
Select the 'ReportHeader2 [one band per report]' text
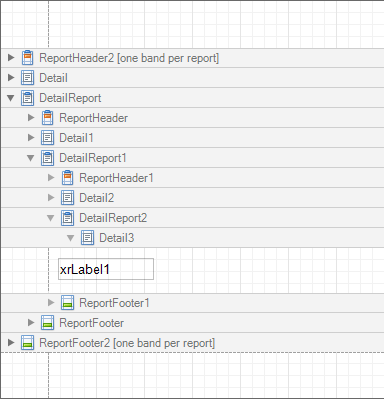129,58
